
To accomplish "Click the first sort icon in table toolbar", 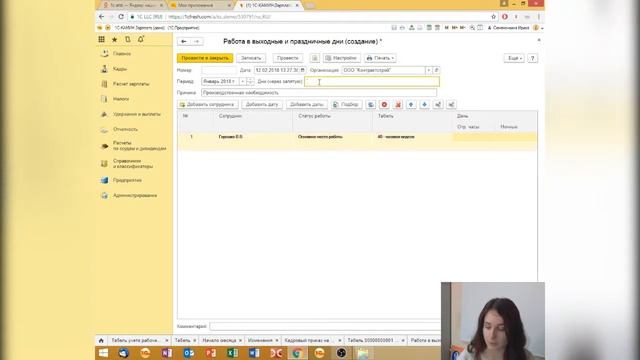I will [x=438, y=104].
